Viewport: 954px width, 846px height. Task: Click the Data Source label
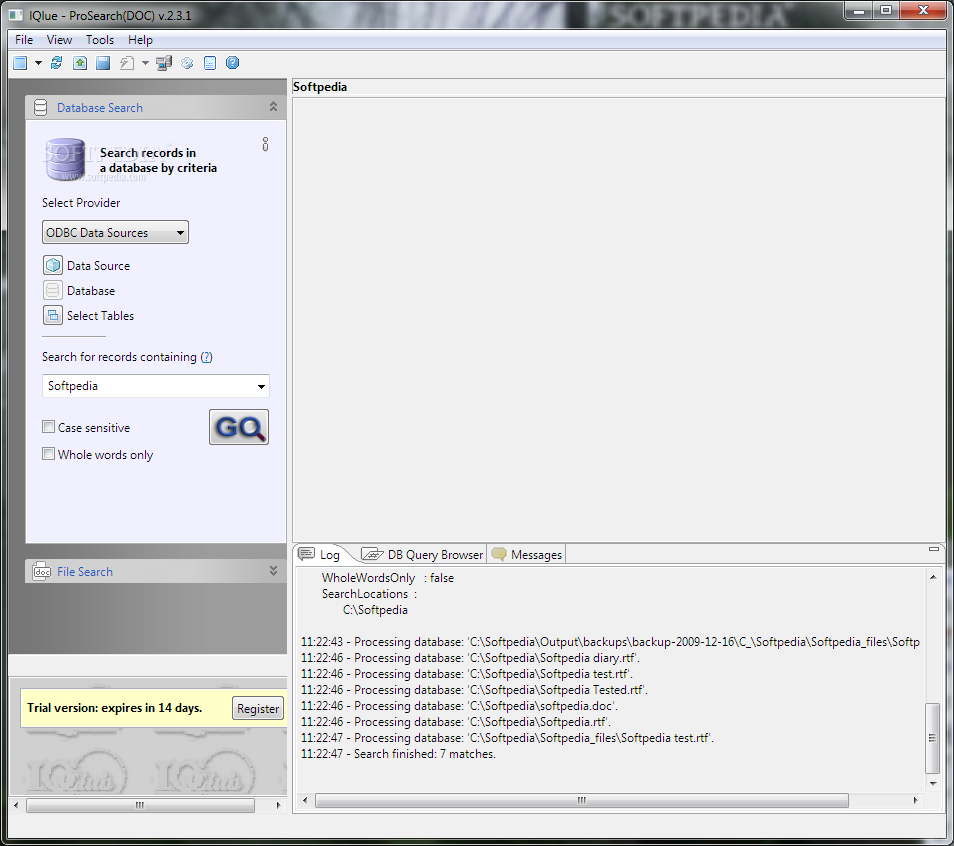[x=99, y=265]
